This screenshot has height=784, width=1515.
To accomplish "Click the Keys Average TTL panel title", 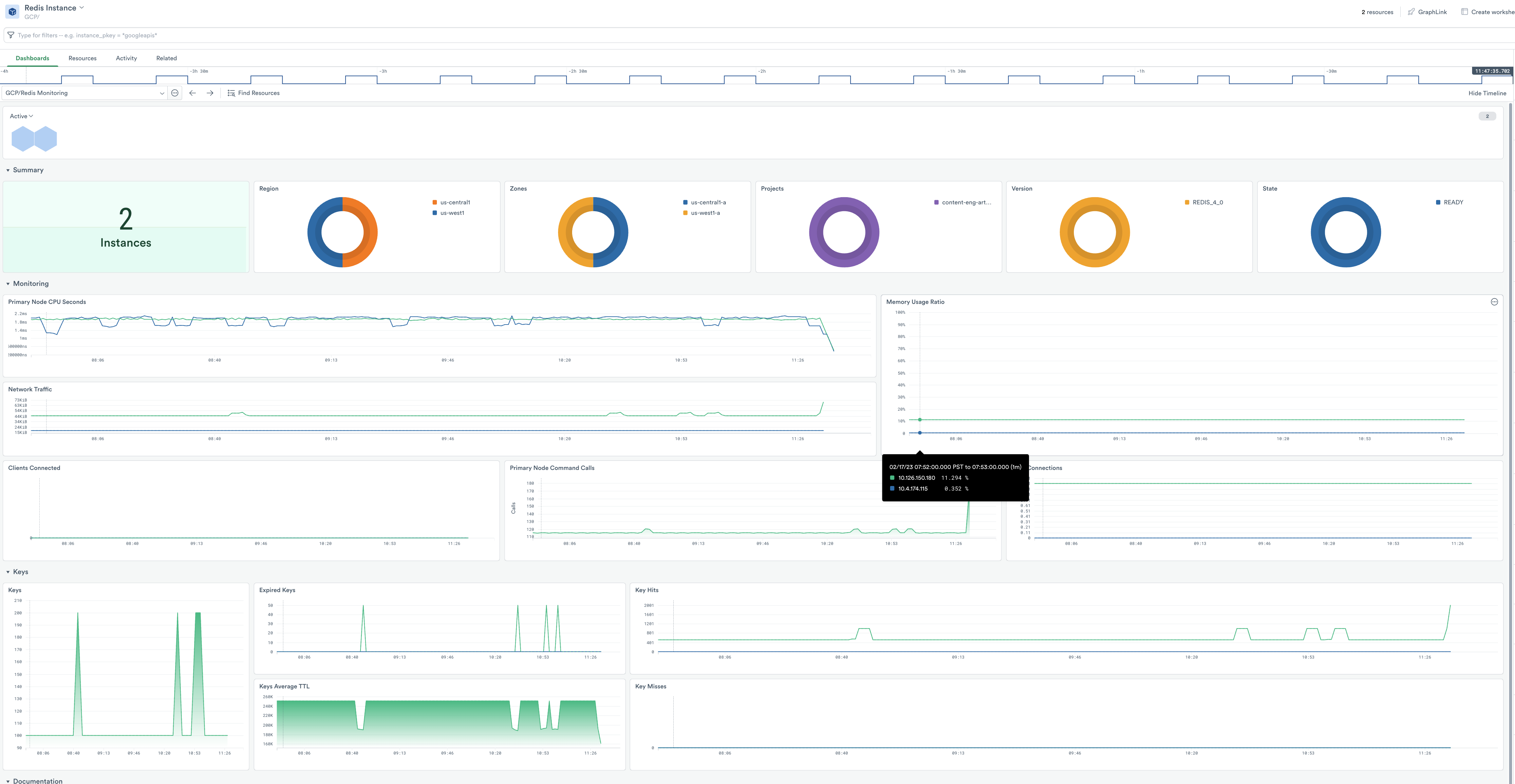I will tap(284, 686).
